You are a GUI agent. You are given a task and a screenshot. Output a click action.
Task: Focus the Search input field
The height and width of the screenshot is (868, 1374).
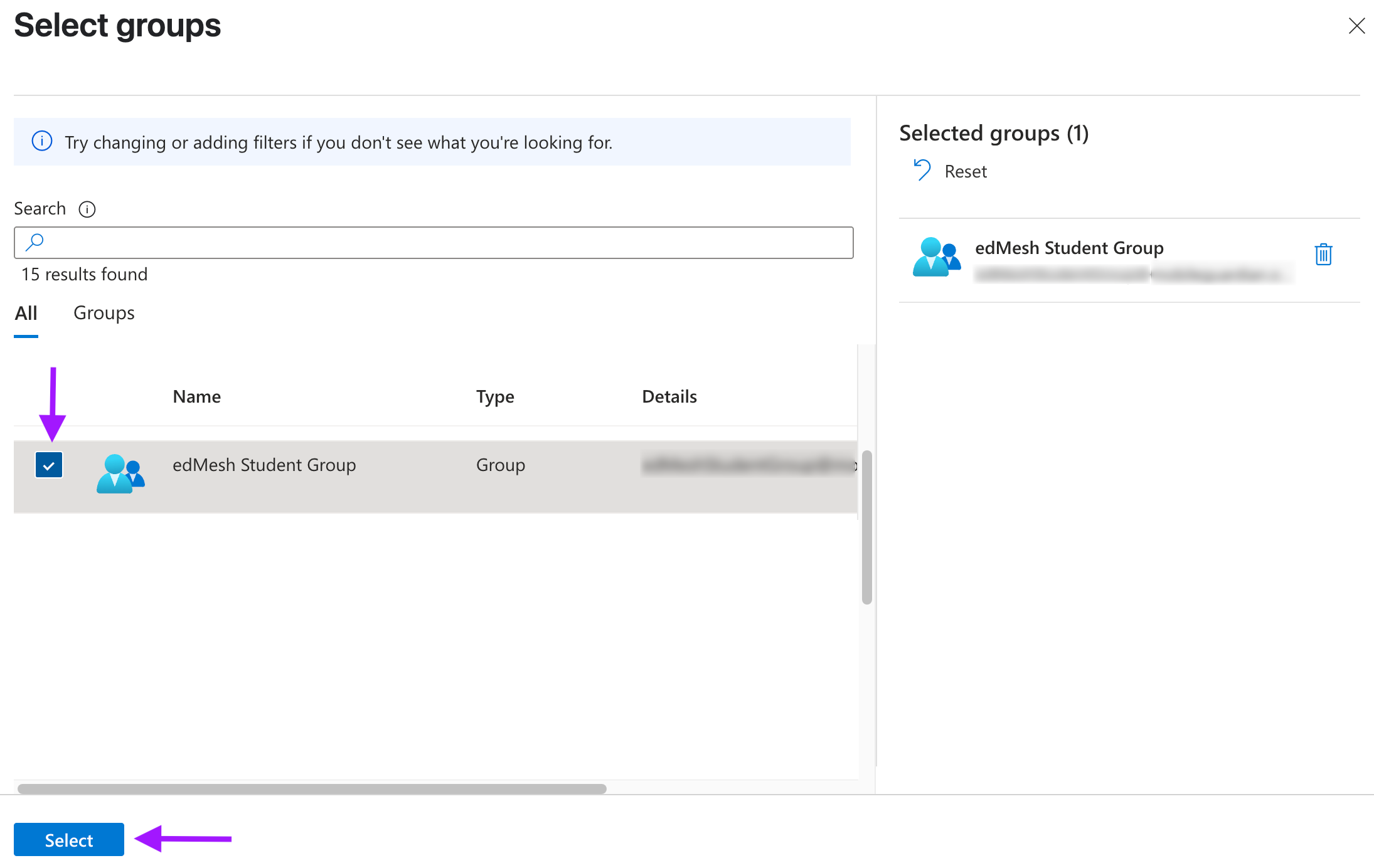(434, 243)
